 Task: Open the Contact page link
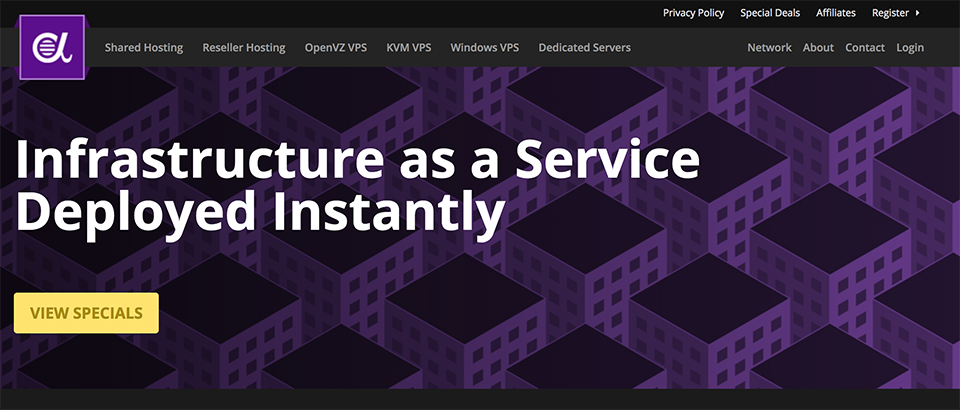pyautogui.click(x=864, y=47)
